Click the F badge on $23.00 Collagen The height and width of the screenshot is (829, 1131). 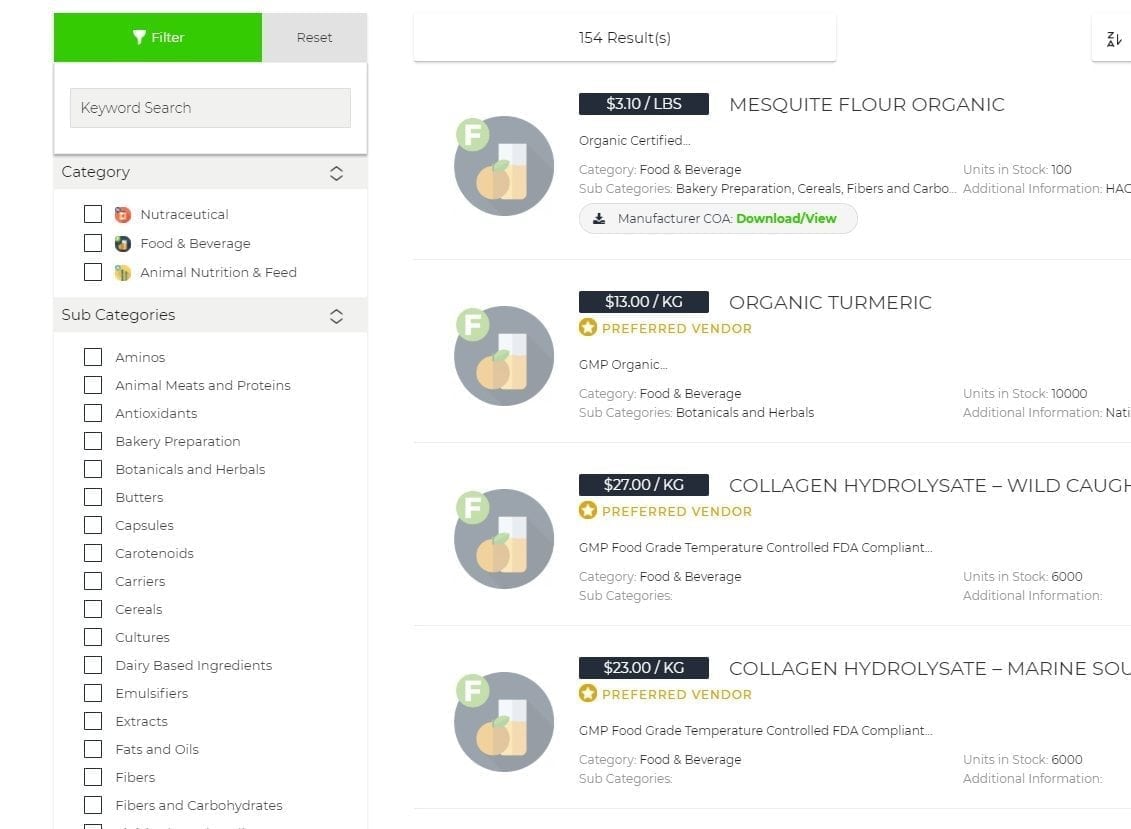pyautogui.click(x=472, y=691)
